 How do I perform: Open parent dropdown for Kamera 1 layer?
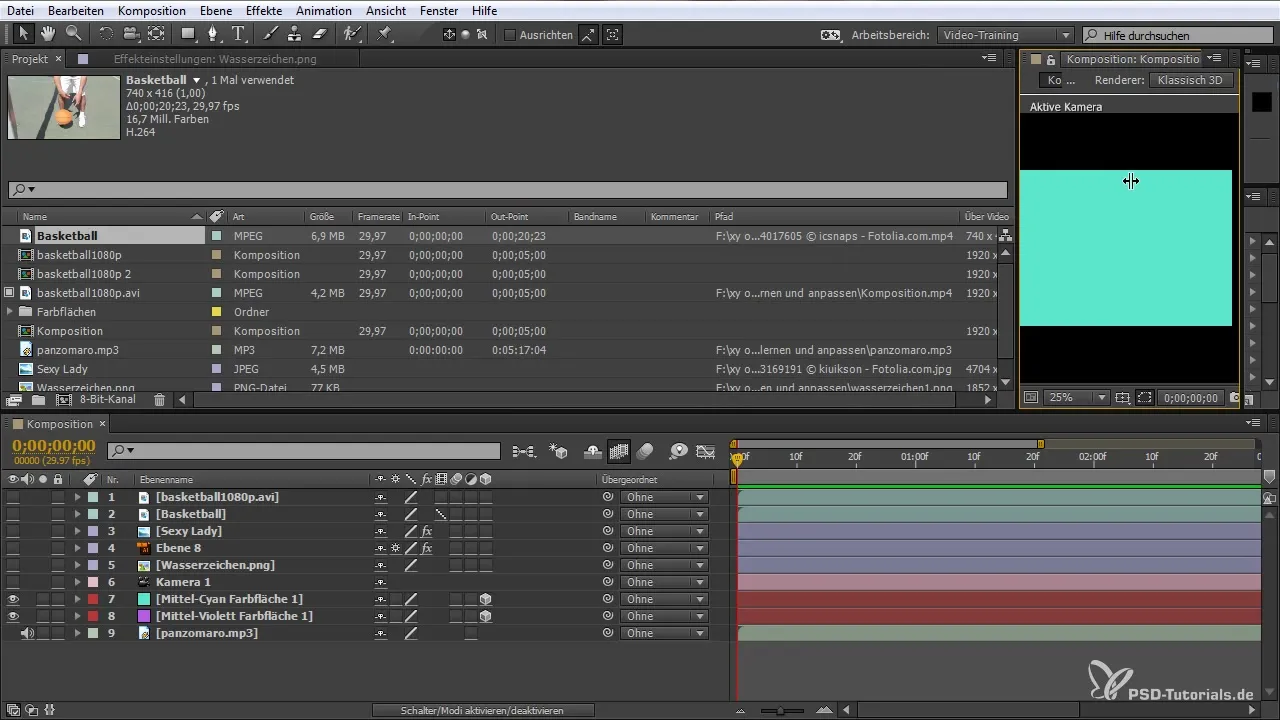pos(664,582)
